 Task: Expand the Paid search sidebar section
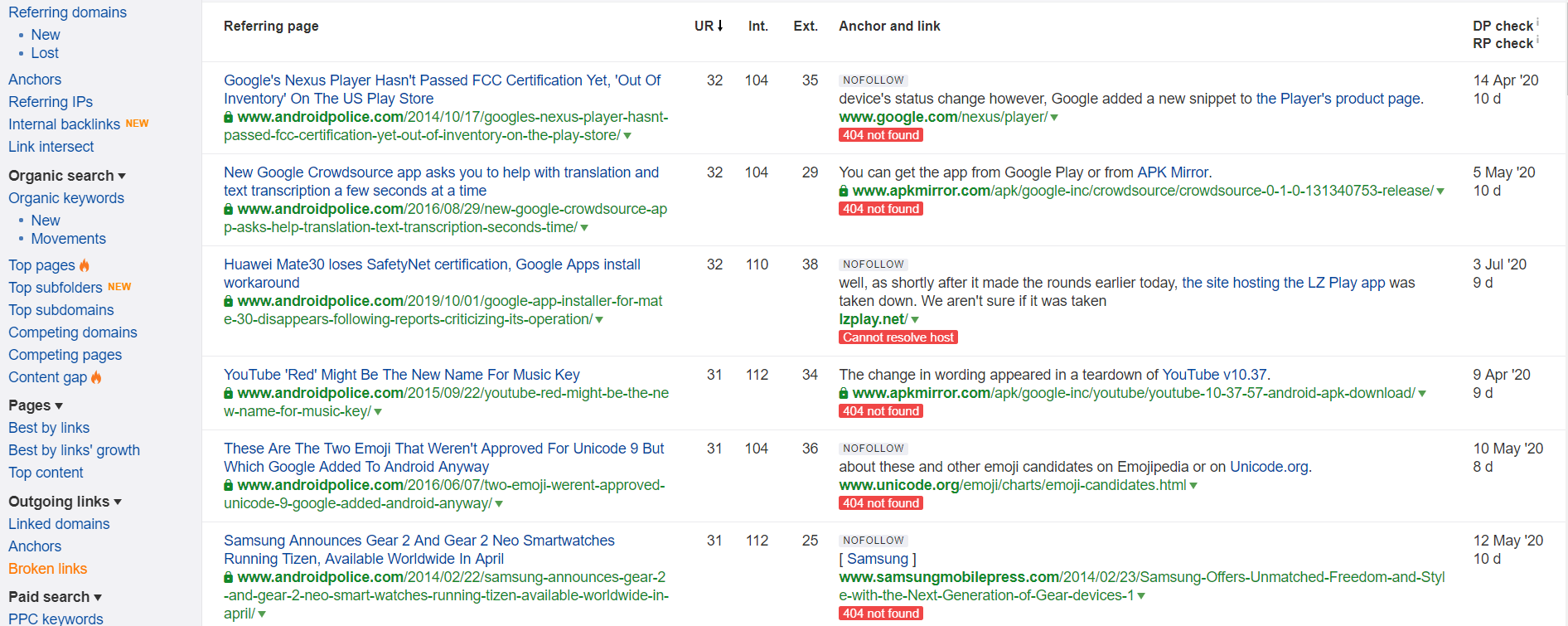(x=56, y=597)
